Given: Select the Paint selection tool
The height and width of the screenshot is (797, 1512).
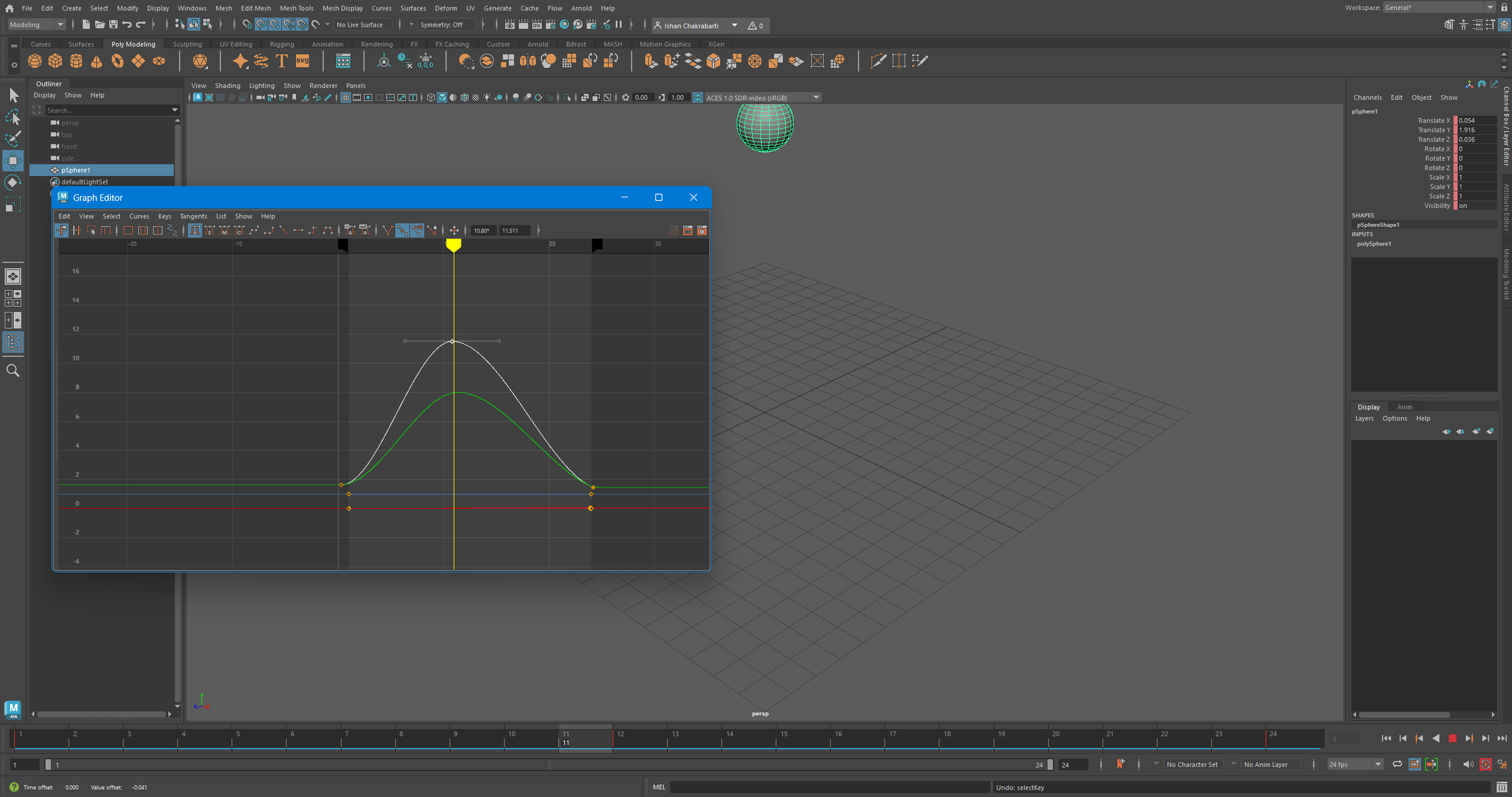Looking at the screenshot, I should tap(13, 139).
